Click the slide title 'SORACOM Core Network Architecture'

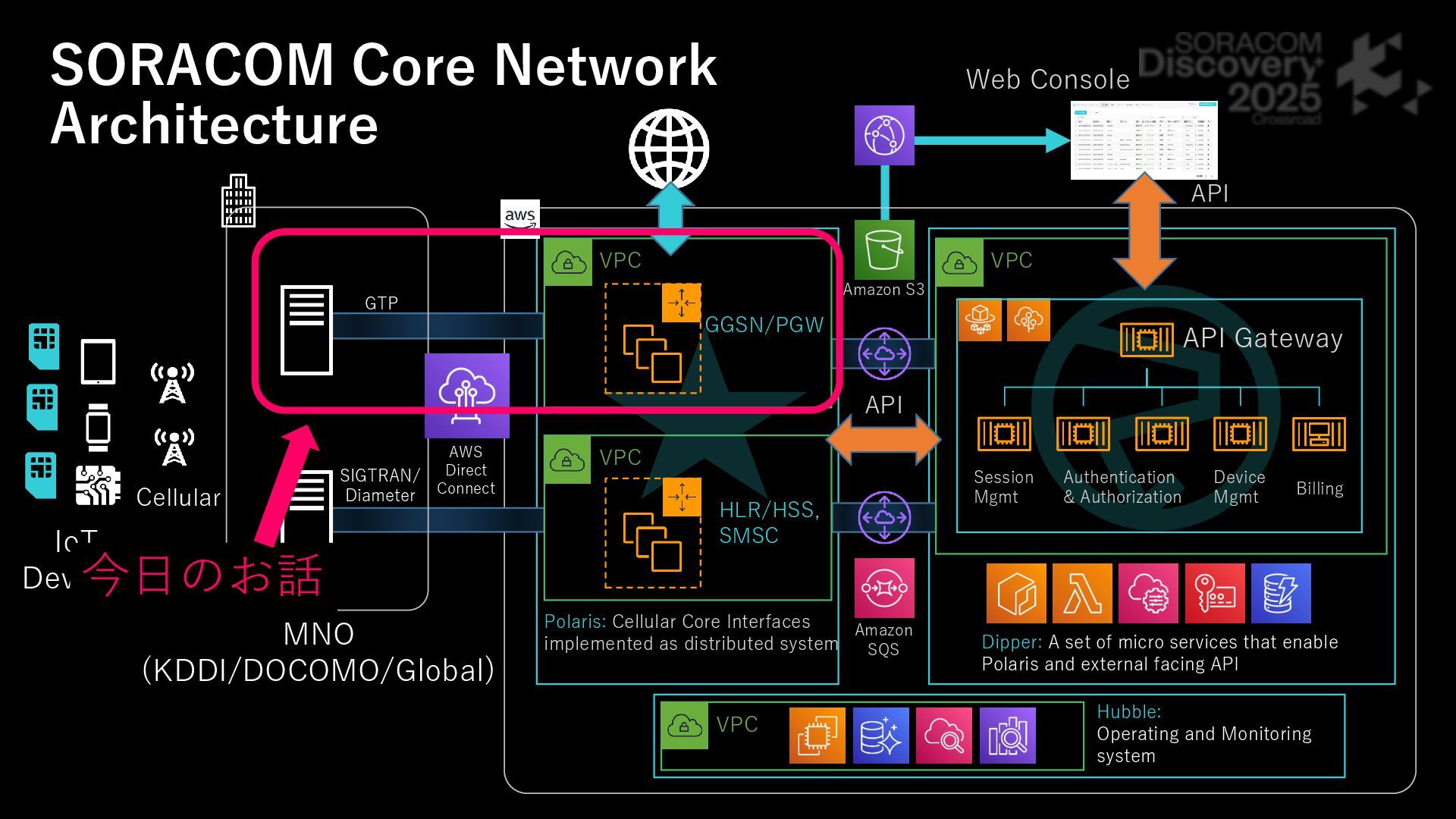[x=383, y=94]
